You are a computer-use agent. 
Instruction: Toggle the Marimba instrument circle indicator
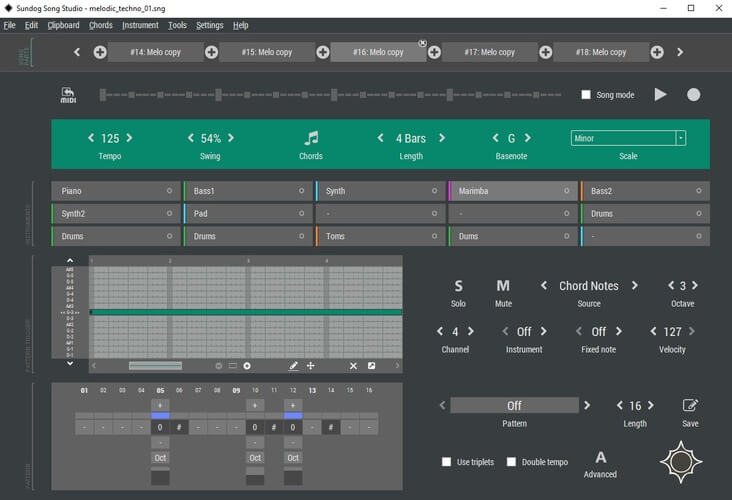[566, 191]
